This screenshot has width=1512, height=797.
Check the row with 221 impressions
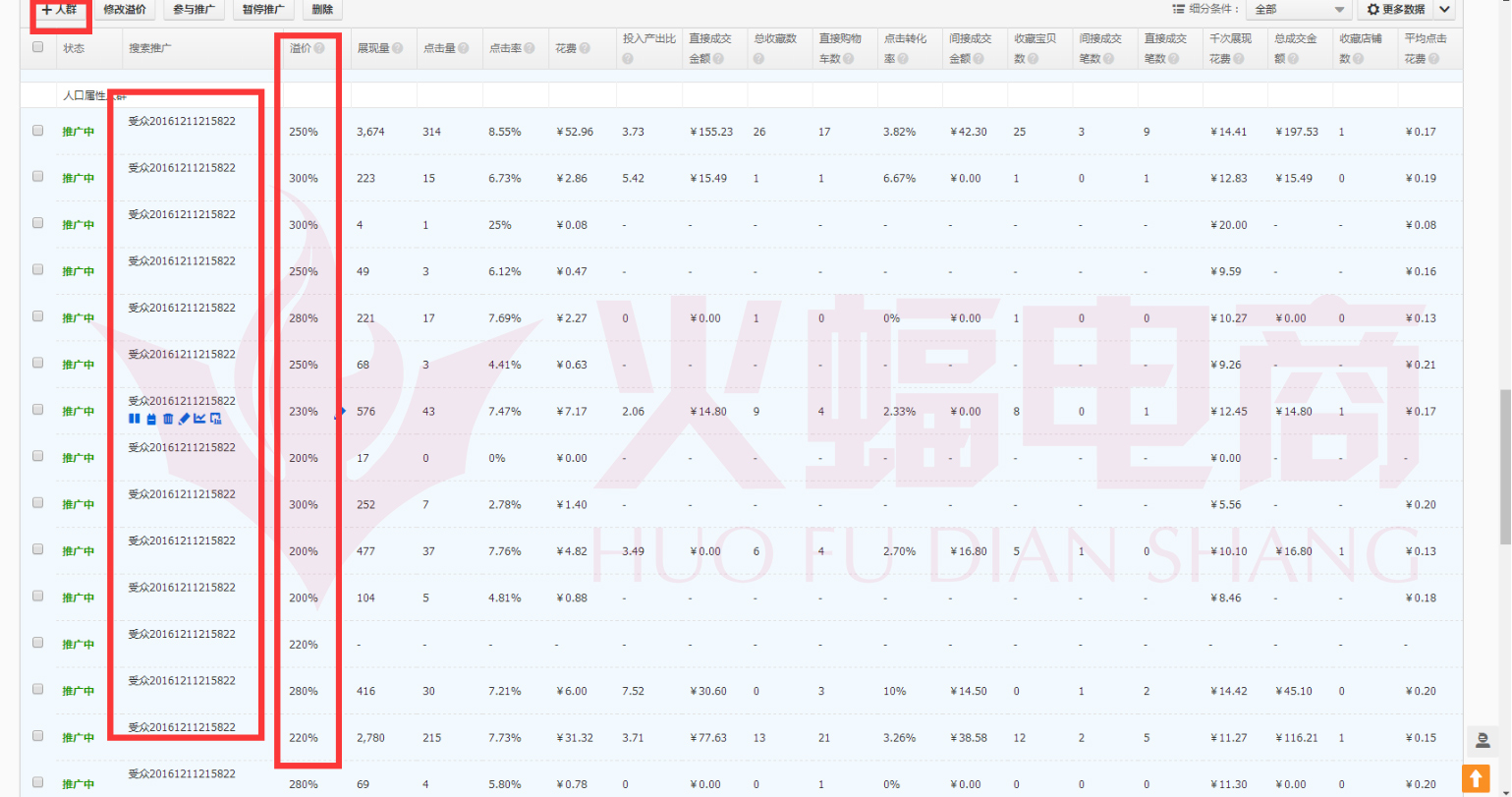coord(37,315)
